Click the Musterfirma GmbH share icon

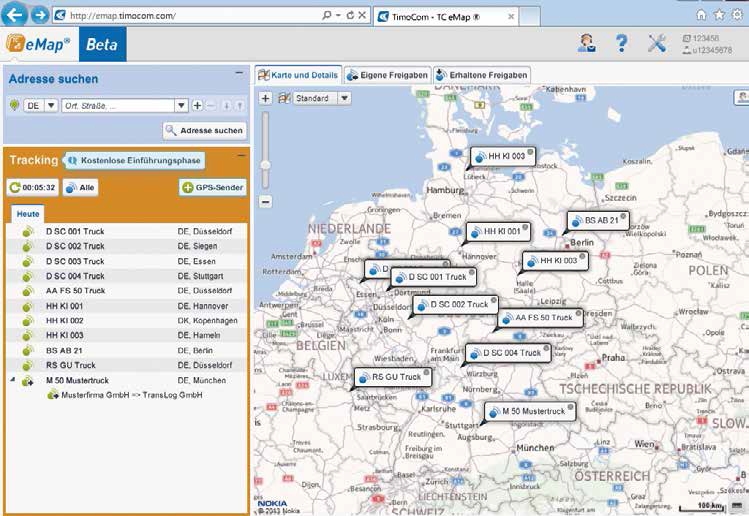coord(53,395)
